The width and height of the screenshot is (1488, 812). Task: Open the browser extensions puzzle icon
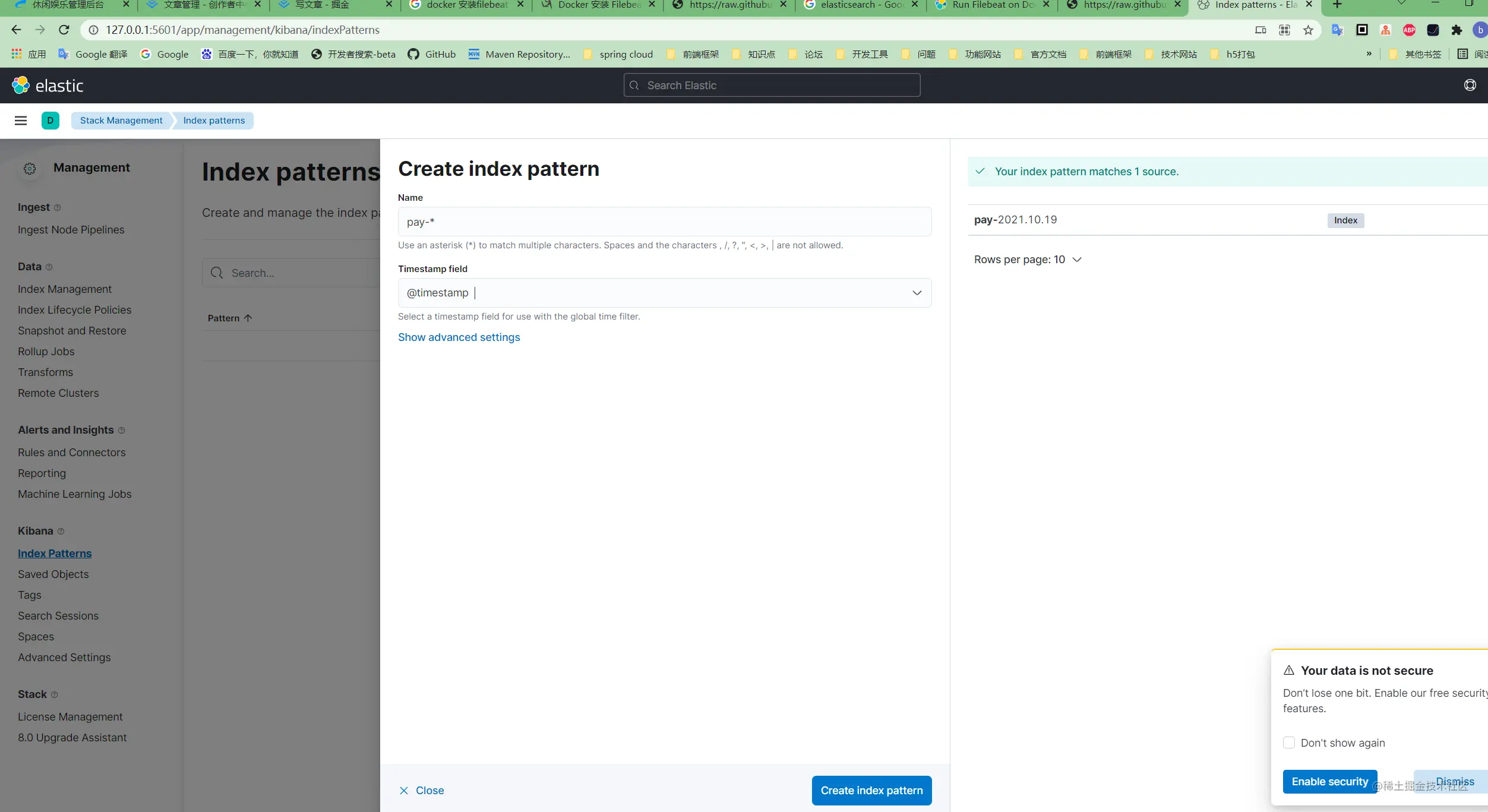[1457, 30]
